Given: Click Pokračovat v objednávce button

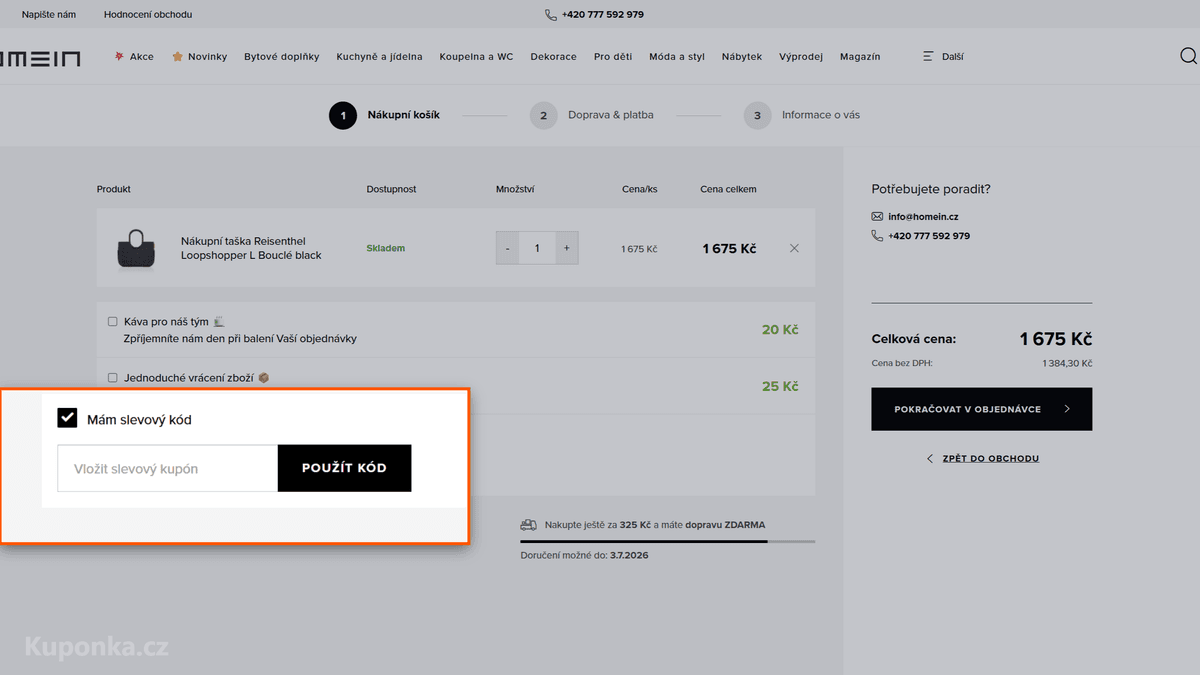Looking at the screenshot, I should click(981, 409).
